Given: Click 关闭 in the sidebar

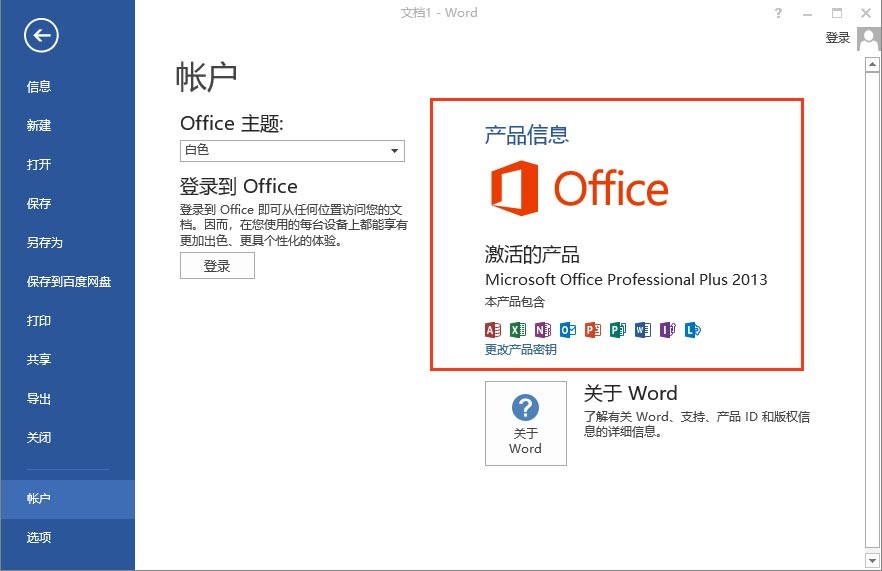Looking at the screenshot, I should click(68, 438).
